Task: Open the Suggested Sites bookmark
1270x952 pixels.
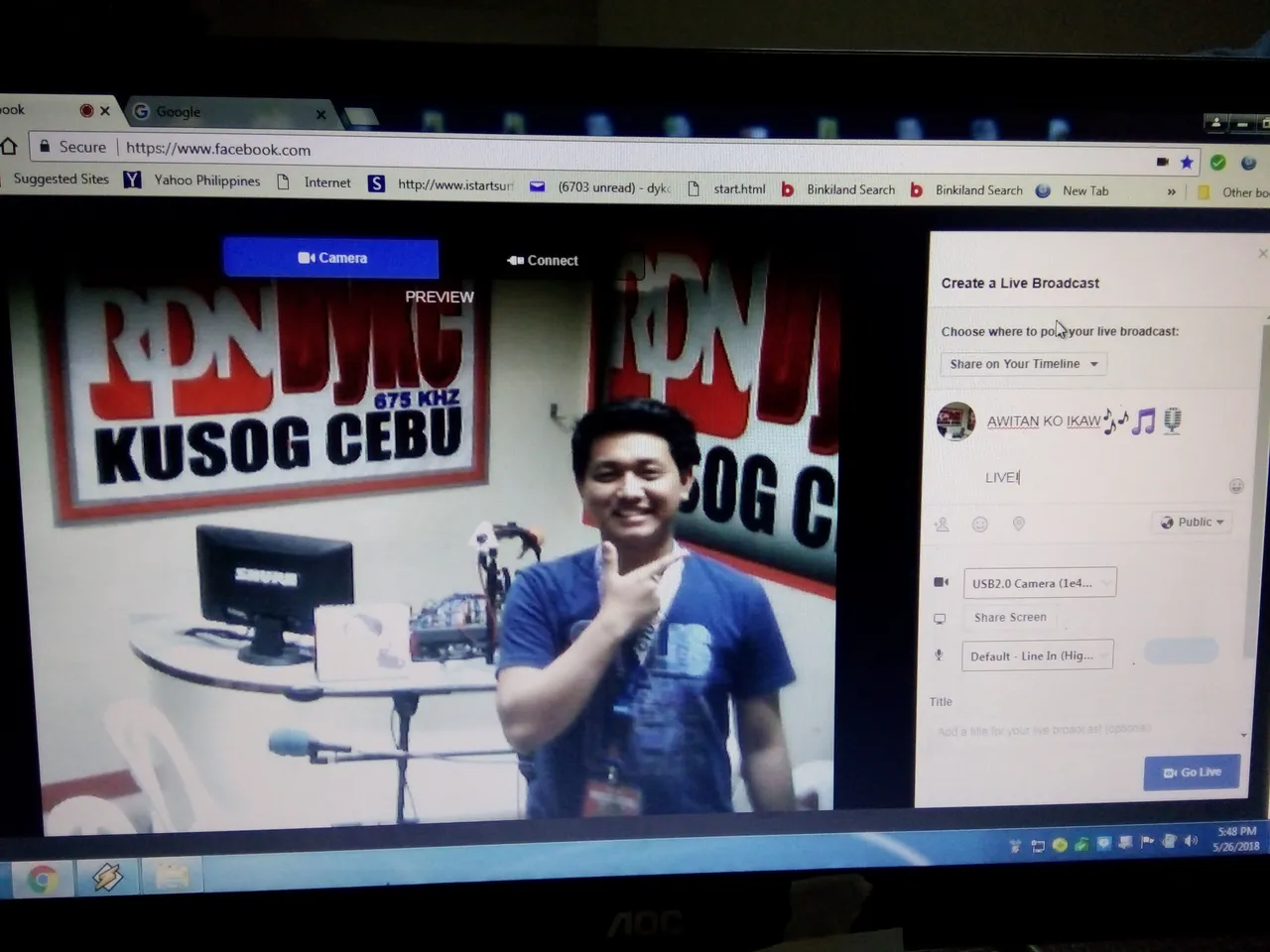Action: point(61,178)
